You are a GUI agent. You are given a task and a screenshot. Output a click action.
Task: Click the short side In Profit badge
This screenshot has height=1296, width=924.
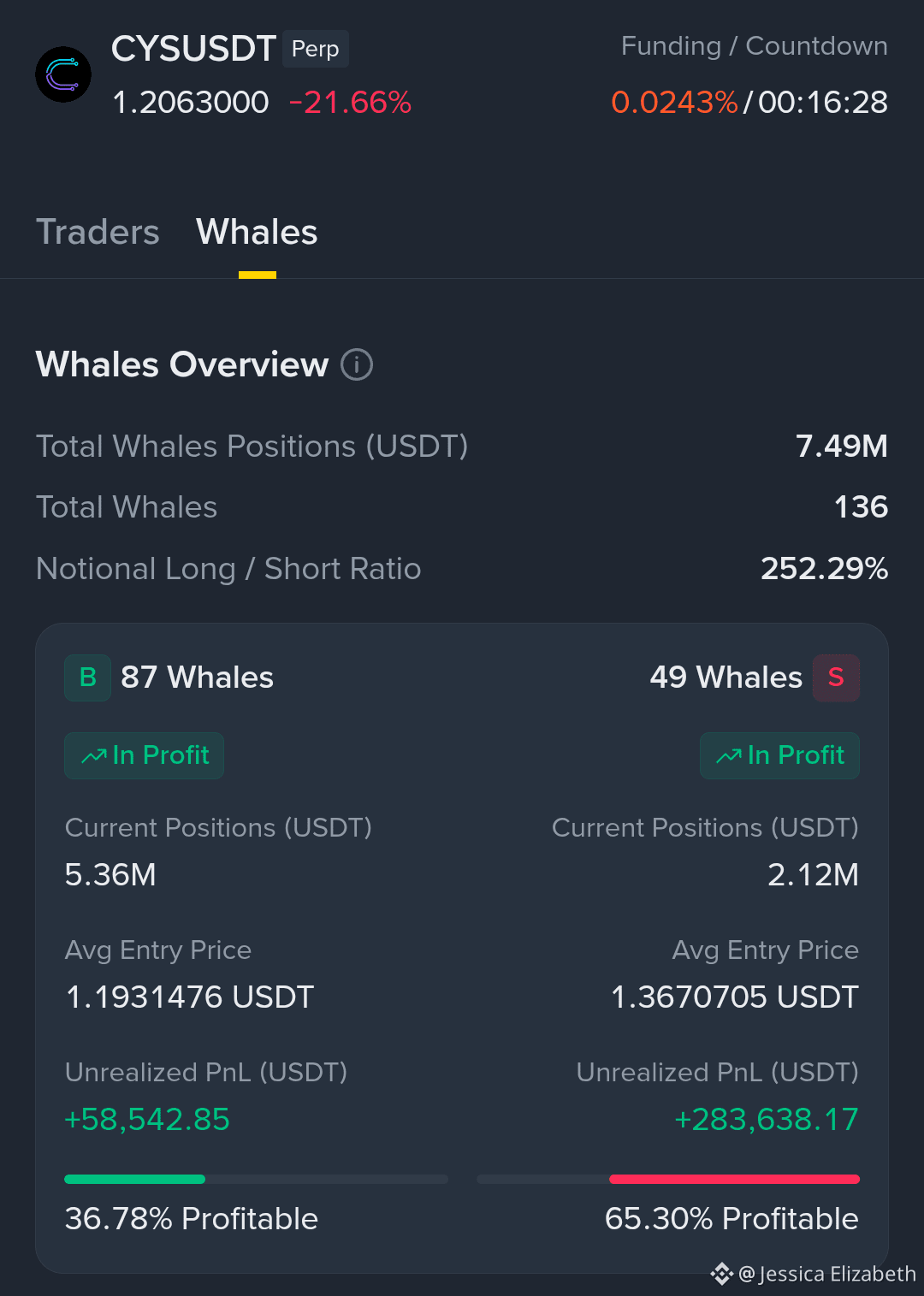779,755
